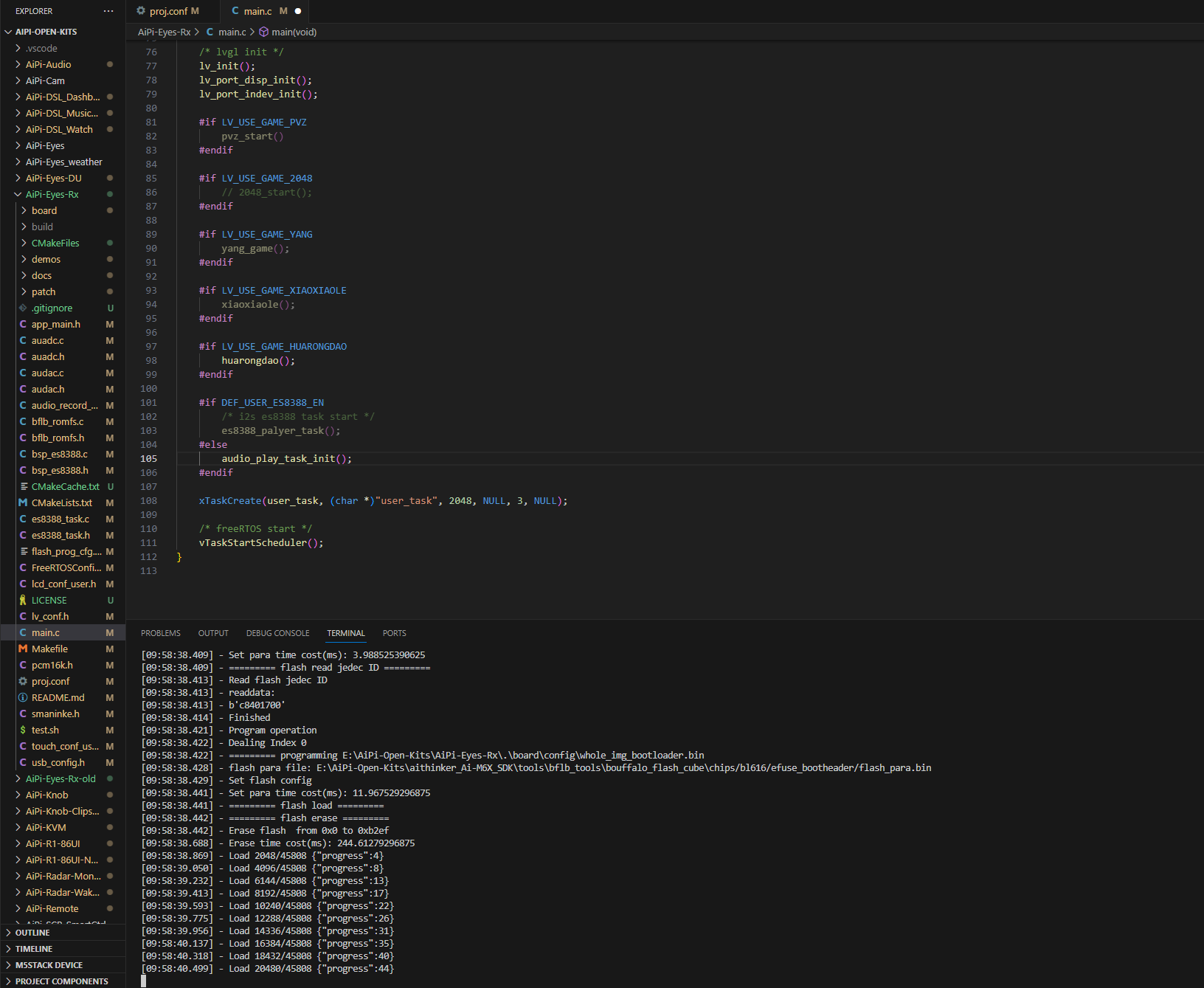Switch to the main.c editor tab
The image size is (1204, 988).
click(x=265, y=11)
